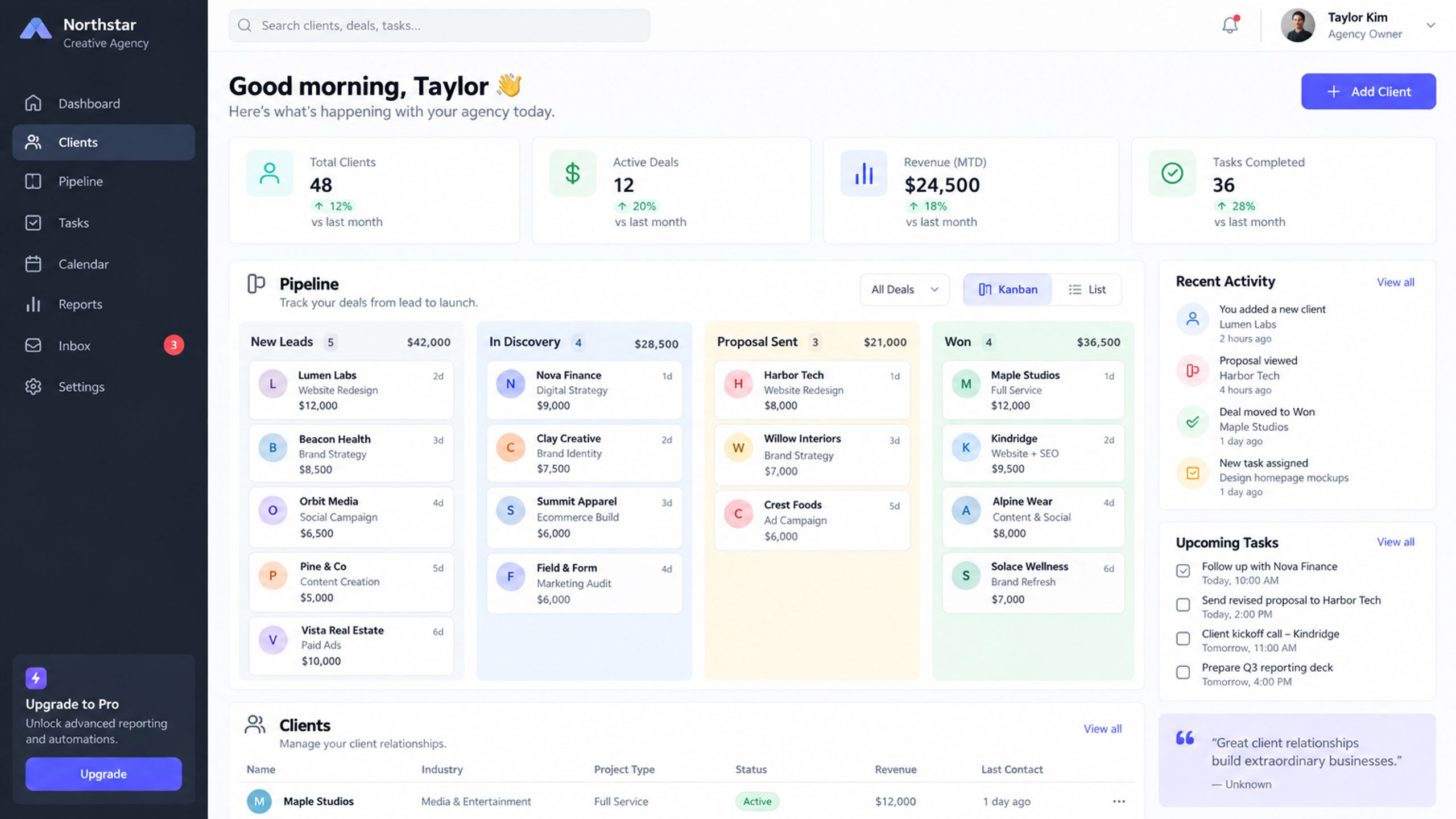Click the Add Client button
This screenshot has height=819, width=1456.
pyautogui.click(x=1368, y=92)
